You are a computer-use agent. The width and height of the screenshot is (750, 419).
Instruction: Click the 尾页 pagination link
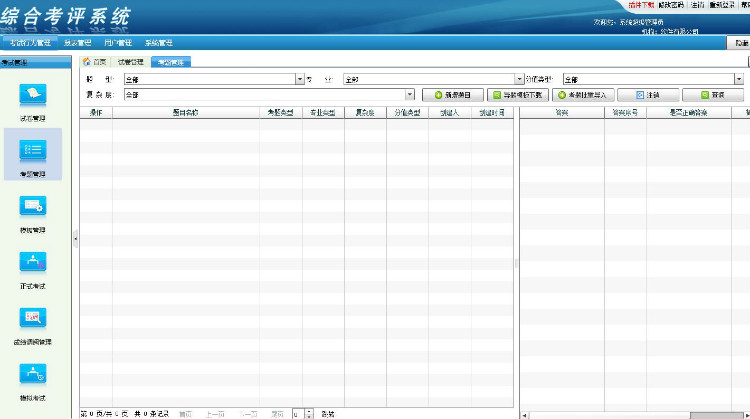point(277,414)
